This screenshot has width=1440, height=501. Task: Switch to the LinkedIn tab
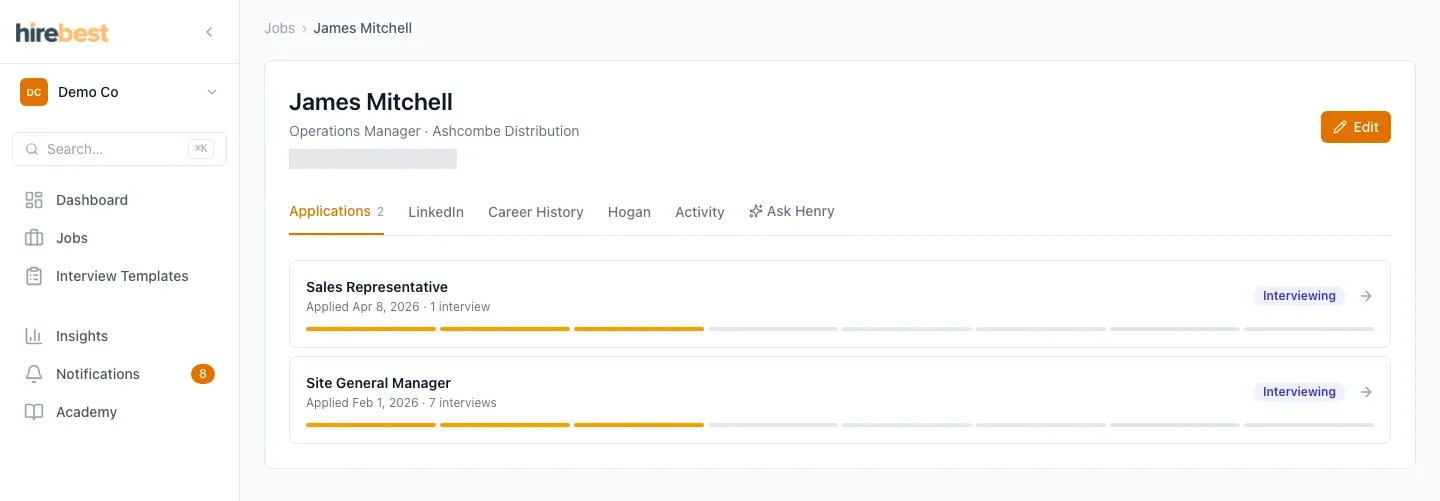click(436, 212)
